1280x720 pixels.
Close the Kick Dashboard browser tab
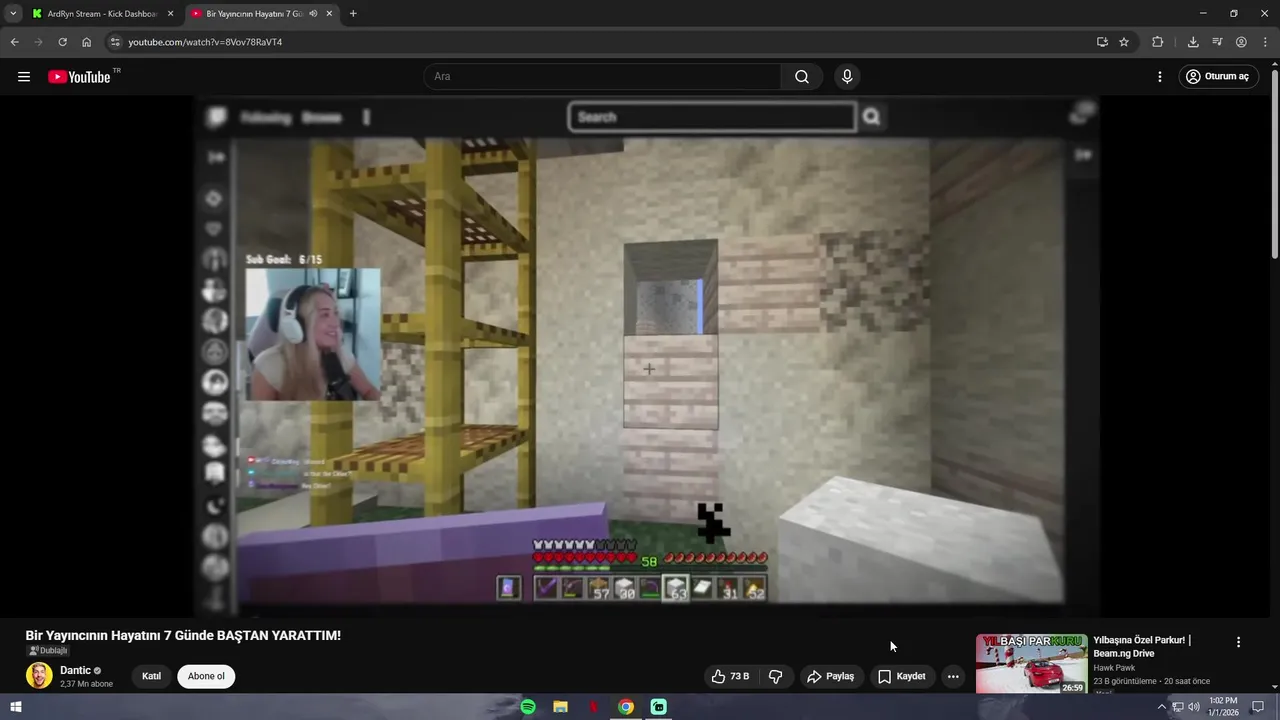[170, 14]
